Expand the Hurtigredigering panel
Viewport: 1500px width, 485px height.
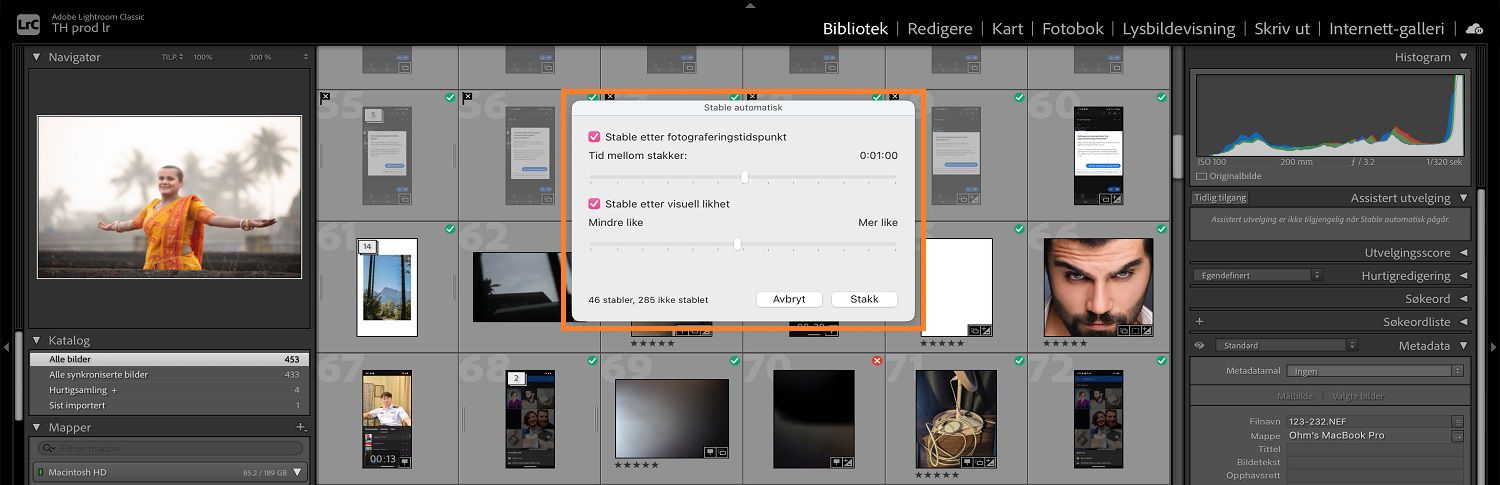1463,275
